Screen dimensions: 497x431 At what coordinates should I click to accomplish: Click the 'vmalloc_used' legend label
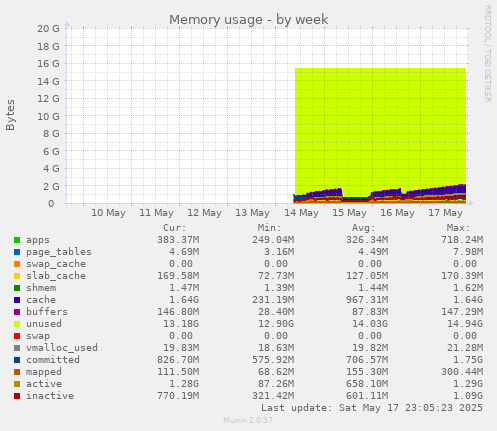(62, 348)
